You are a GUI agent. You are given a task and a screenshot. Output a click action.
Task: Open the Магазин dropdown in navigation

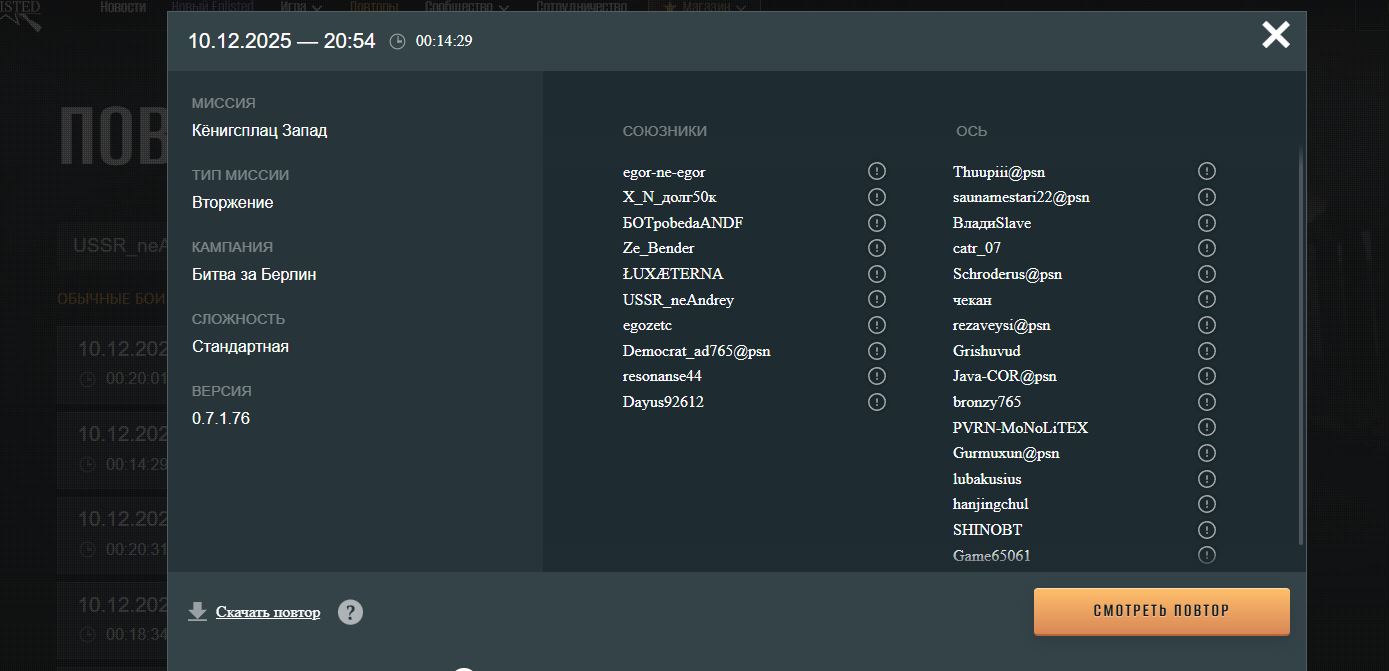coord(713,6)
